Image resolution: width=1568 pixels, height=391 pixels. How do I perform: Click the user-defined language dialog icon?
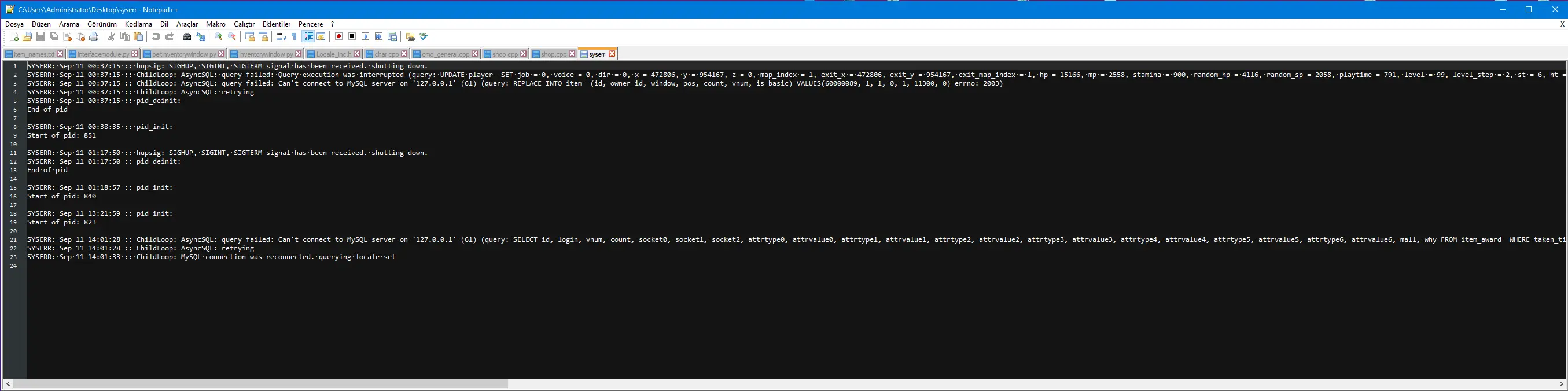(321, 37)
